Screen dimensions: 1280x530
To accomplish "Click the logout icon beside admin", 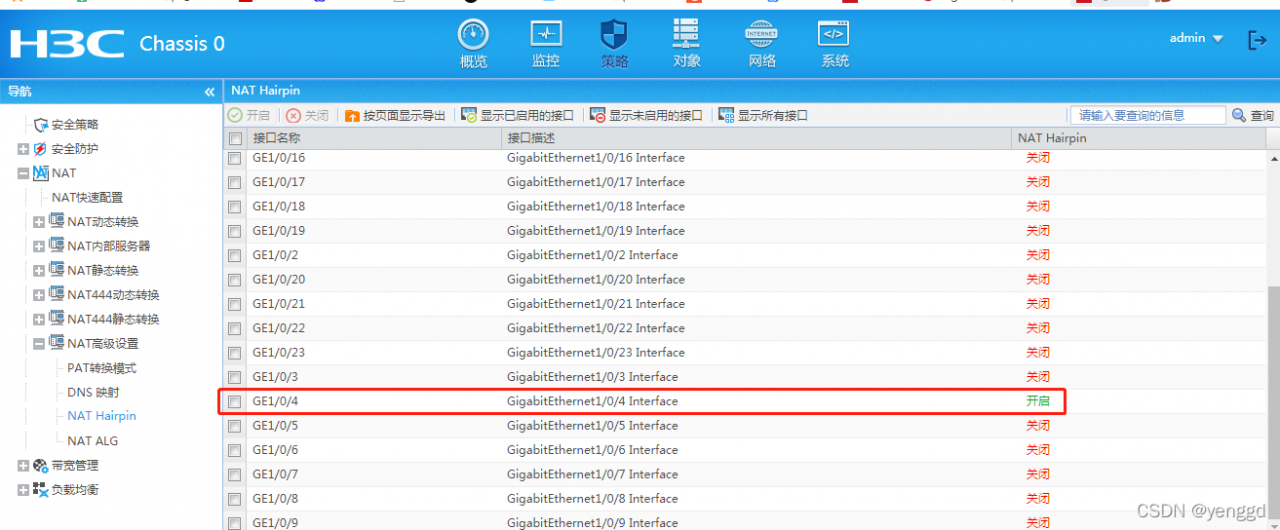I will [1257, 40].
